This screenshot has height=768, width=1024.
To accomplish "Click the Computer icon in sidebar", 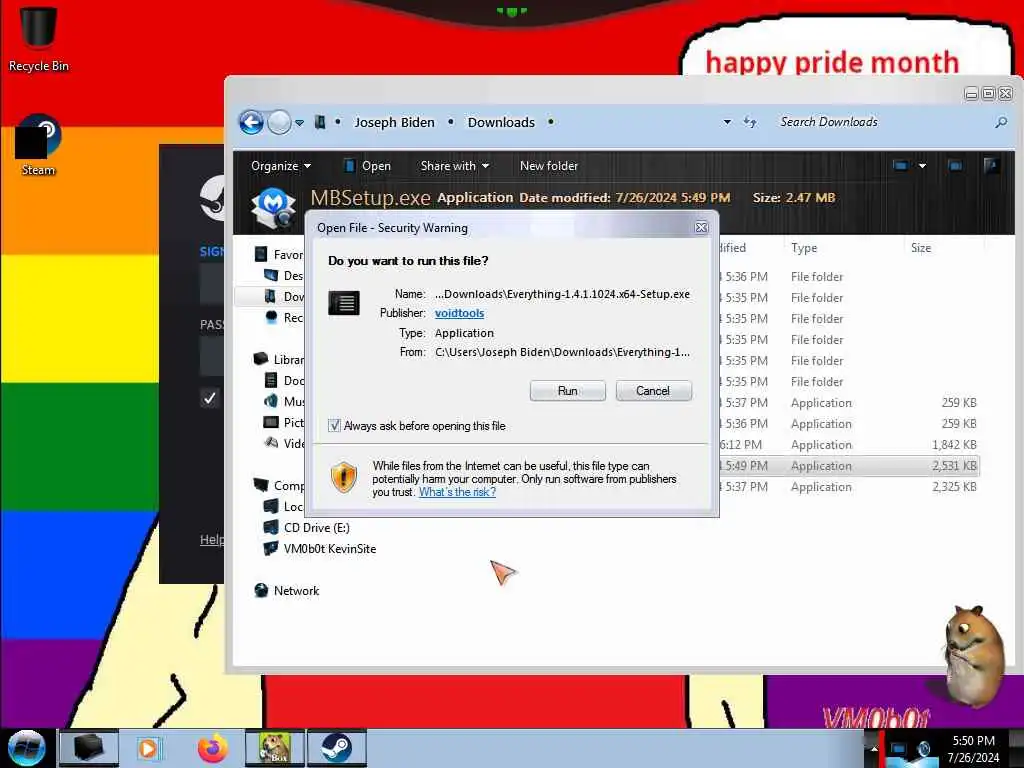I will (x=261, y=485).
